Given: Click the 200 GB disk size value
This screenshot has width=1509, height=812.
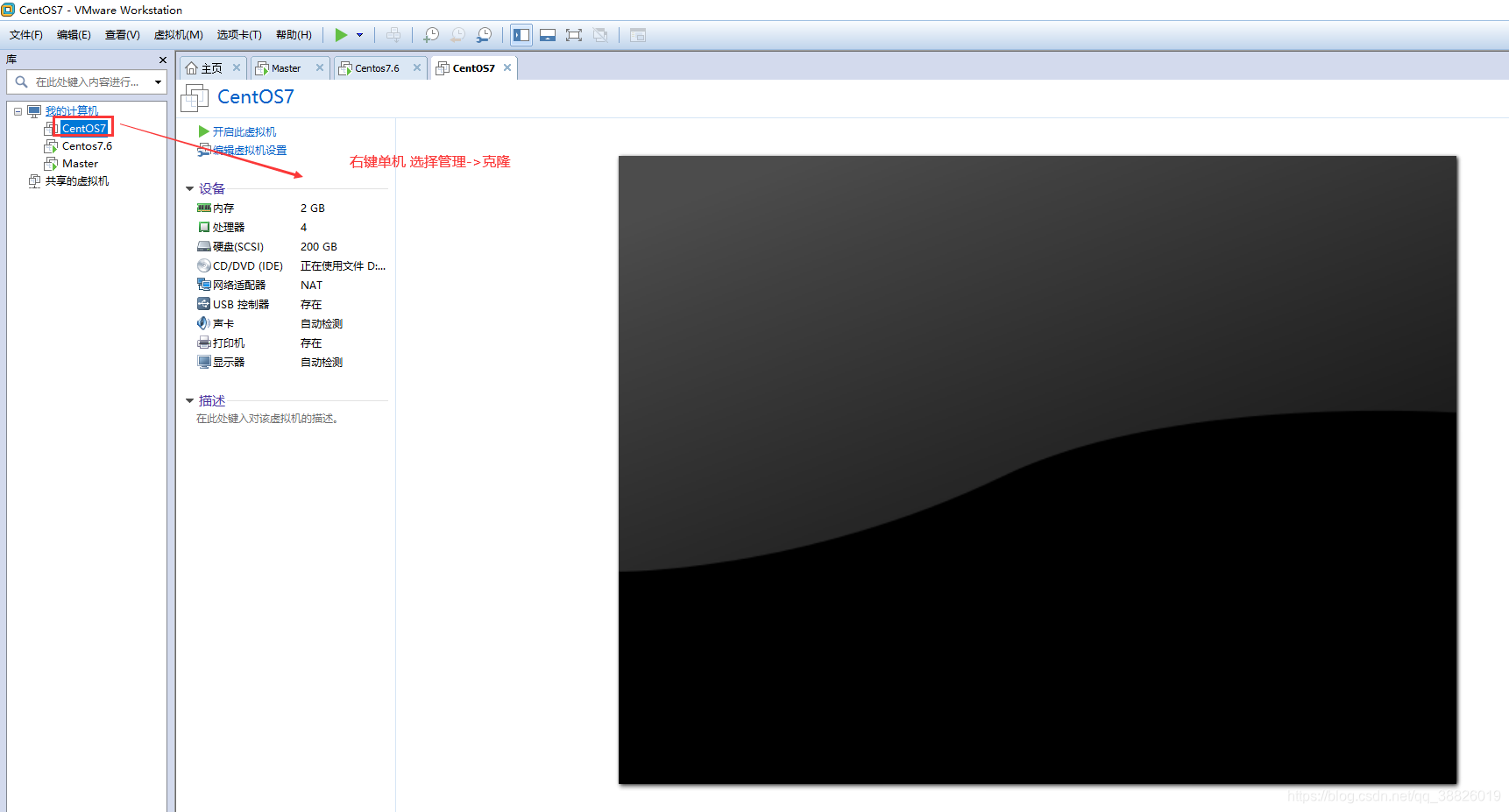Looking at the screenshot, I should pos(319,246).
